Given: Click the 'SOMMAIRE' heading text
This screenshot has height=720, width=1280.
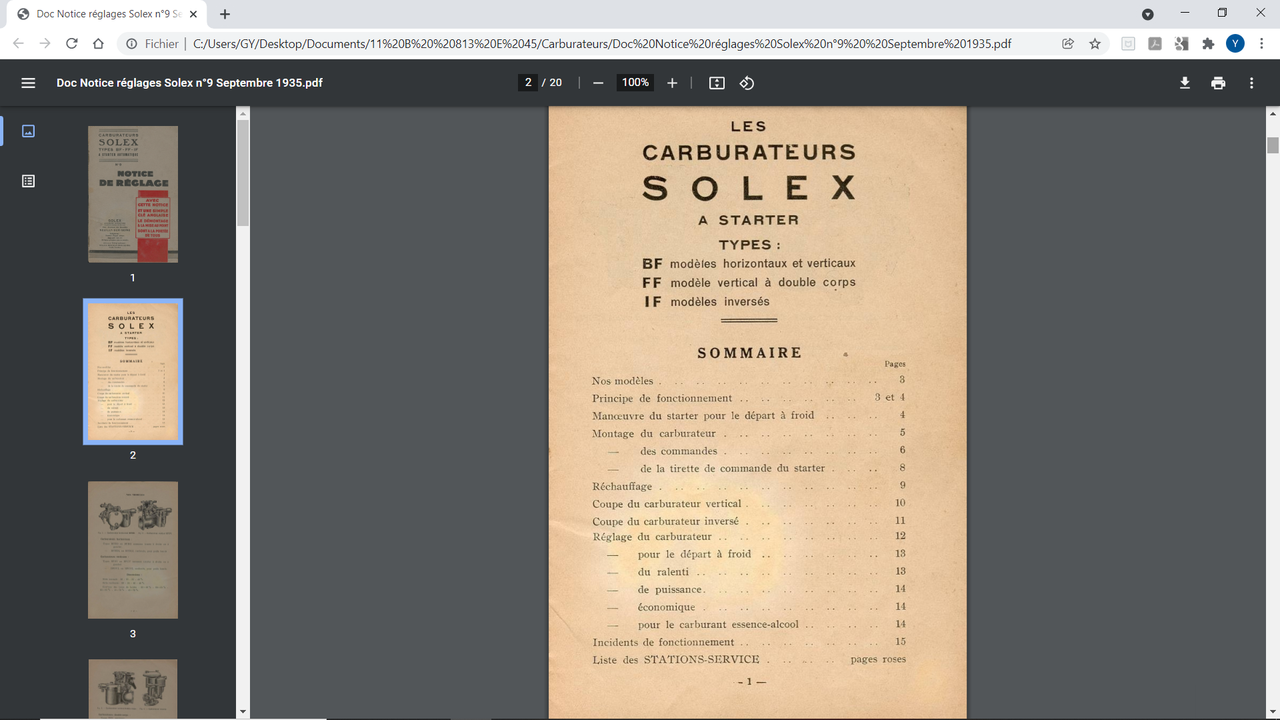Looking at the screenshot, I should [750, 353].
